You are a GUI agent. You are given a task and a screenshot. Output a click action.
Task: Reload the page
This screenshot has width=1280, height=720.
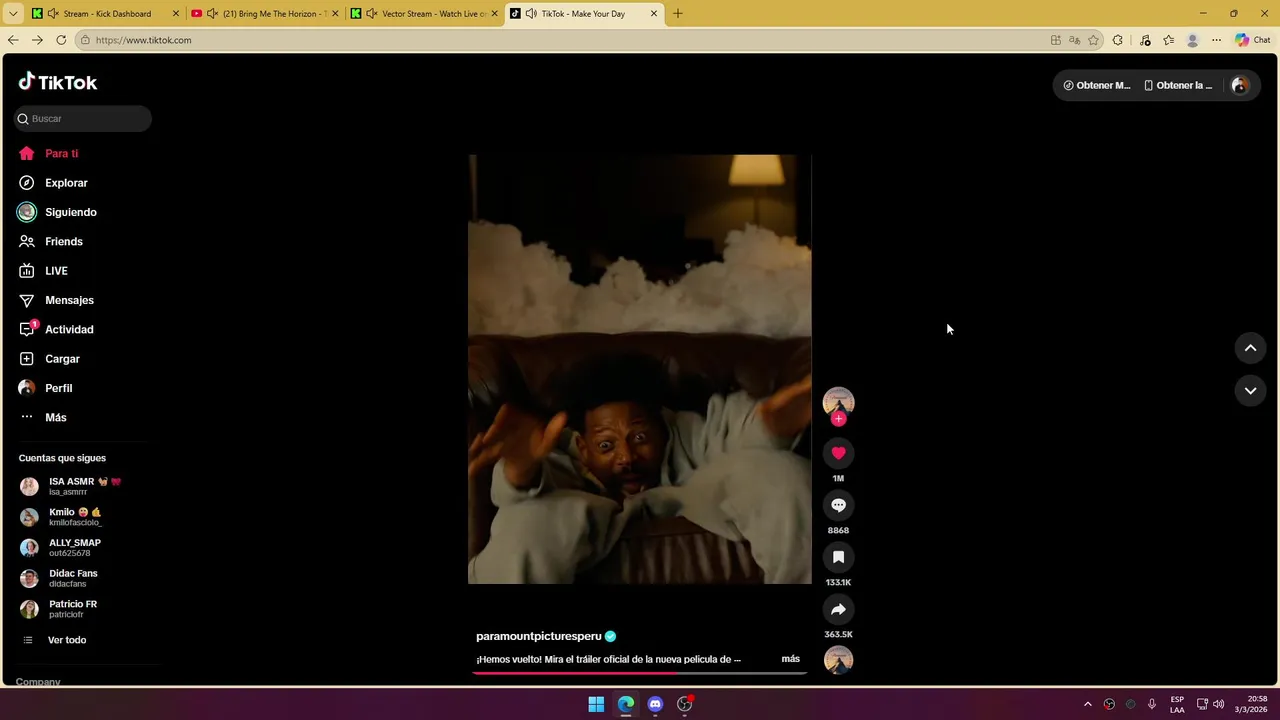point(61,40)
